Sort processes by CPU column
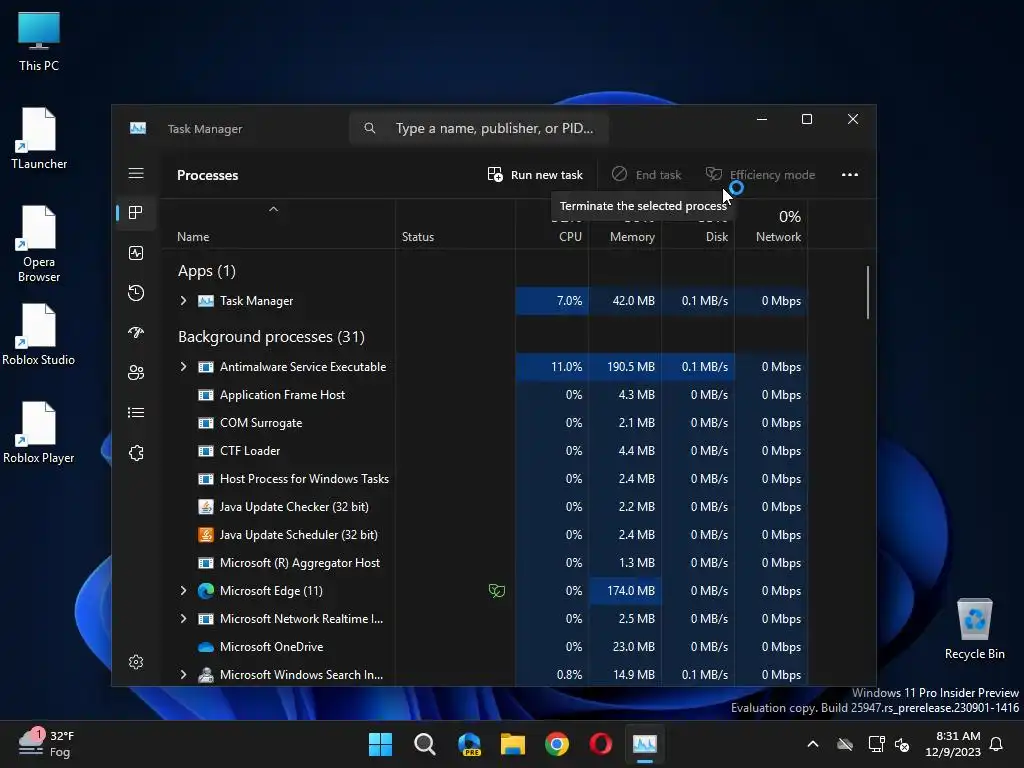The image size is (1024, 768). [570, 237]
